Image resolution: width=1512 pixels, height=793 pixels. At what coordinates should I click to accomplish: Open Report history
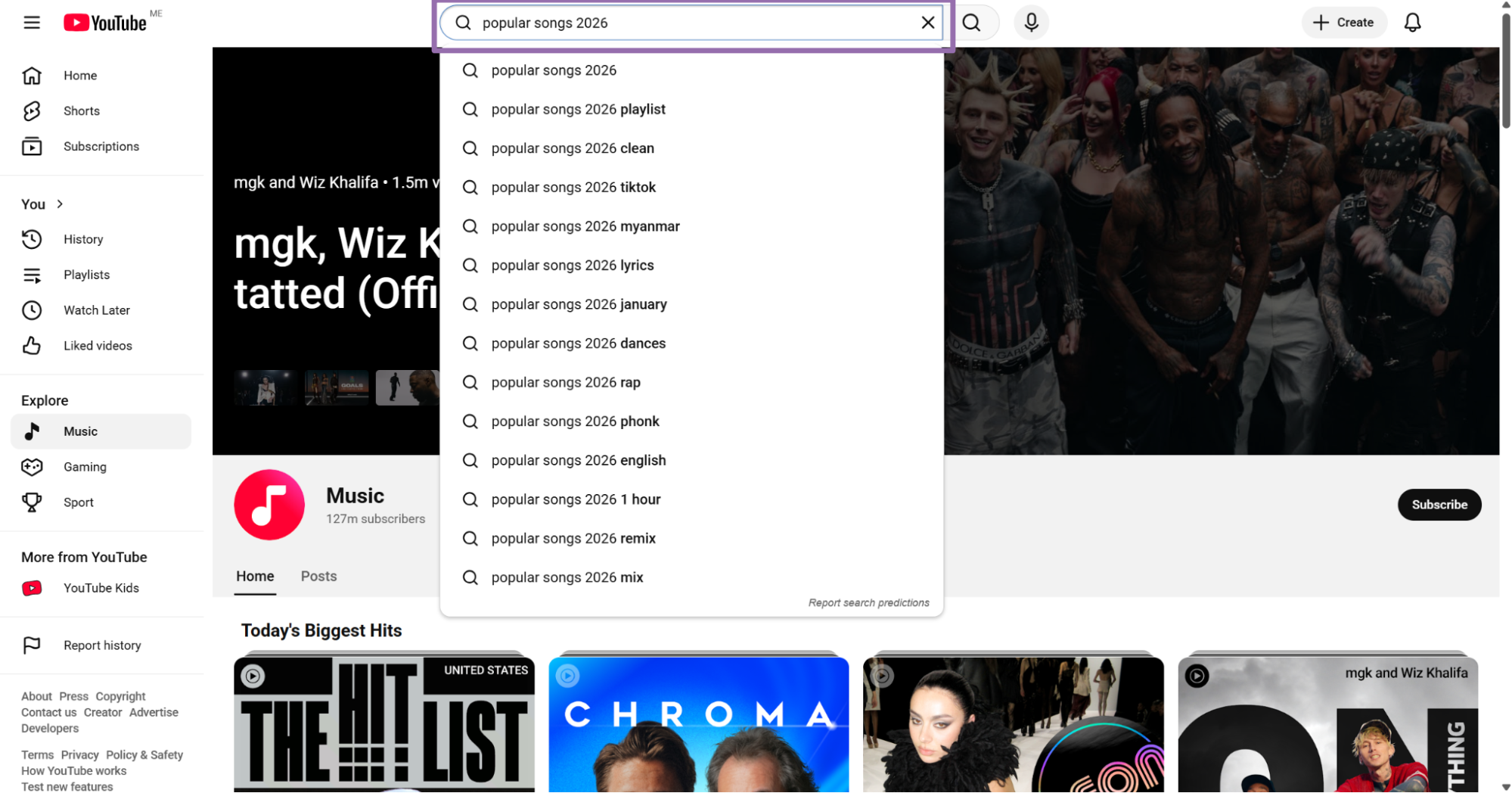pyautogui.click(x=101, y=645)
